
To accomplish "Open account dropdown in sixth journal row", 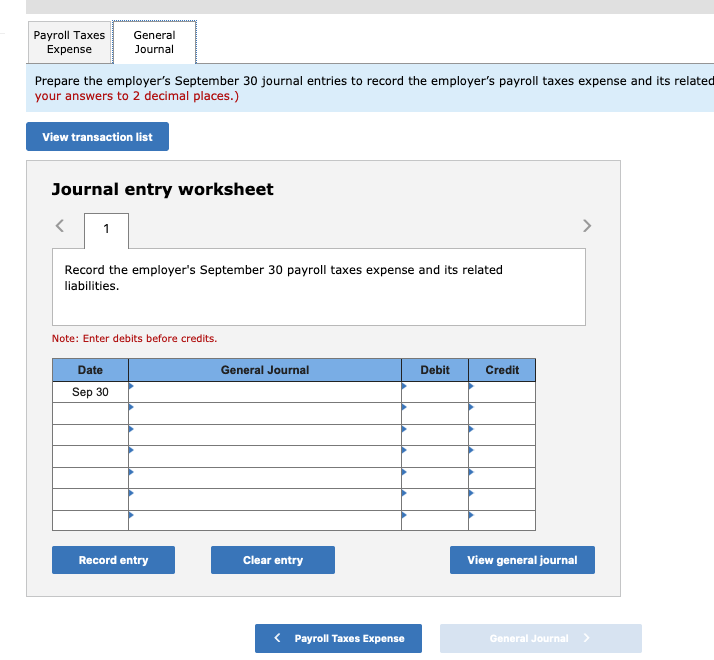I will [265, 499].
